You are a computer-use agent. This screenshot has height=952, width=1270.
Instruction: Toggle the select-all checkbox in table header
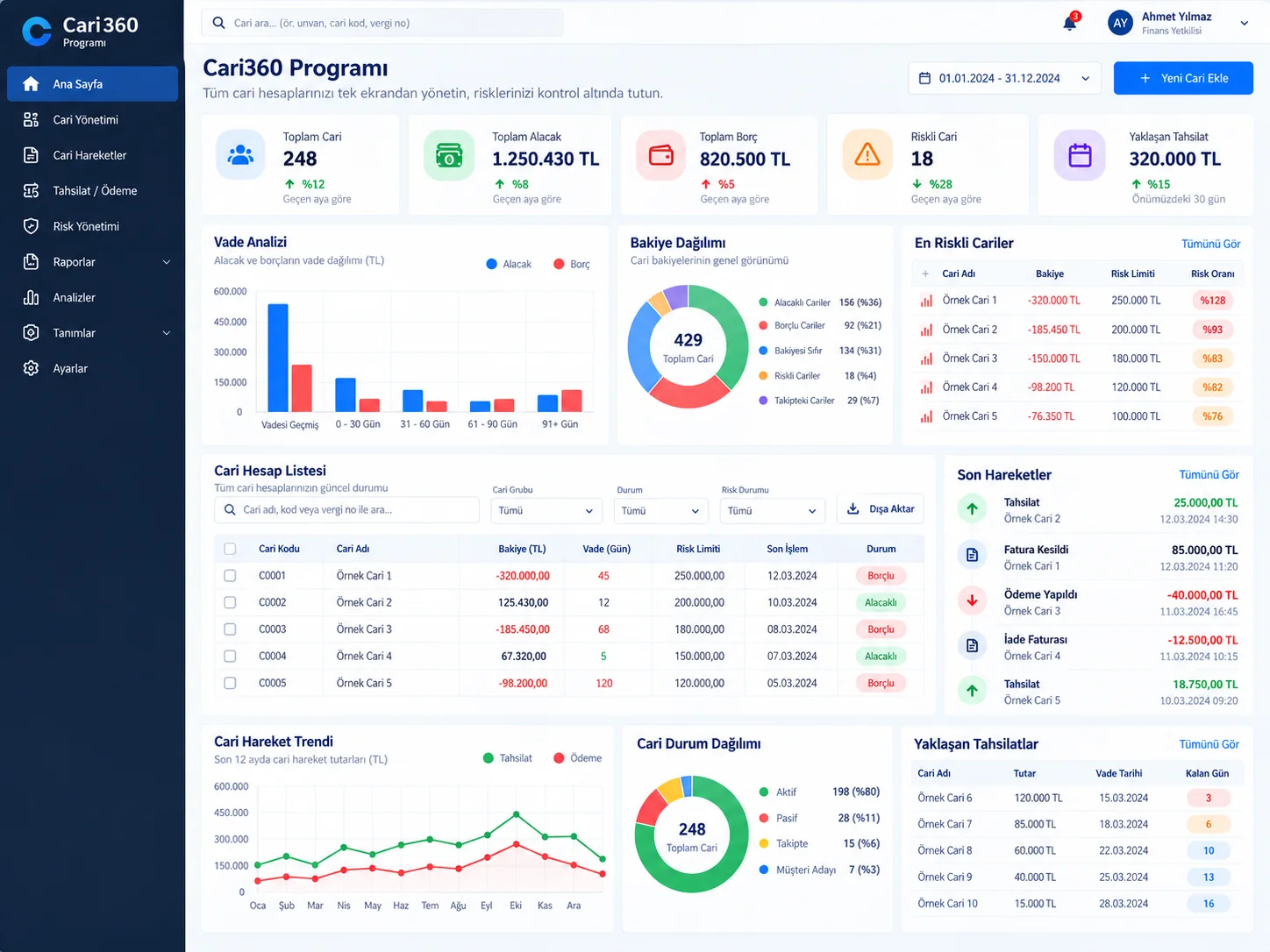tap(230, 549)
